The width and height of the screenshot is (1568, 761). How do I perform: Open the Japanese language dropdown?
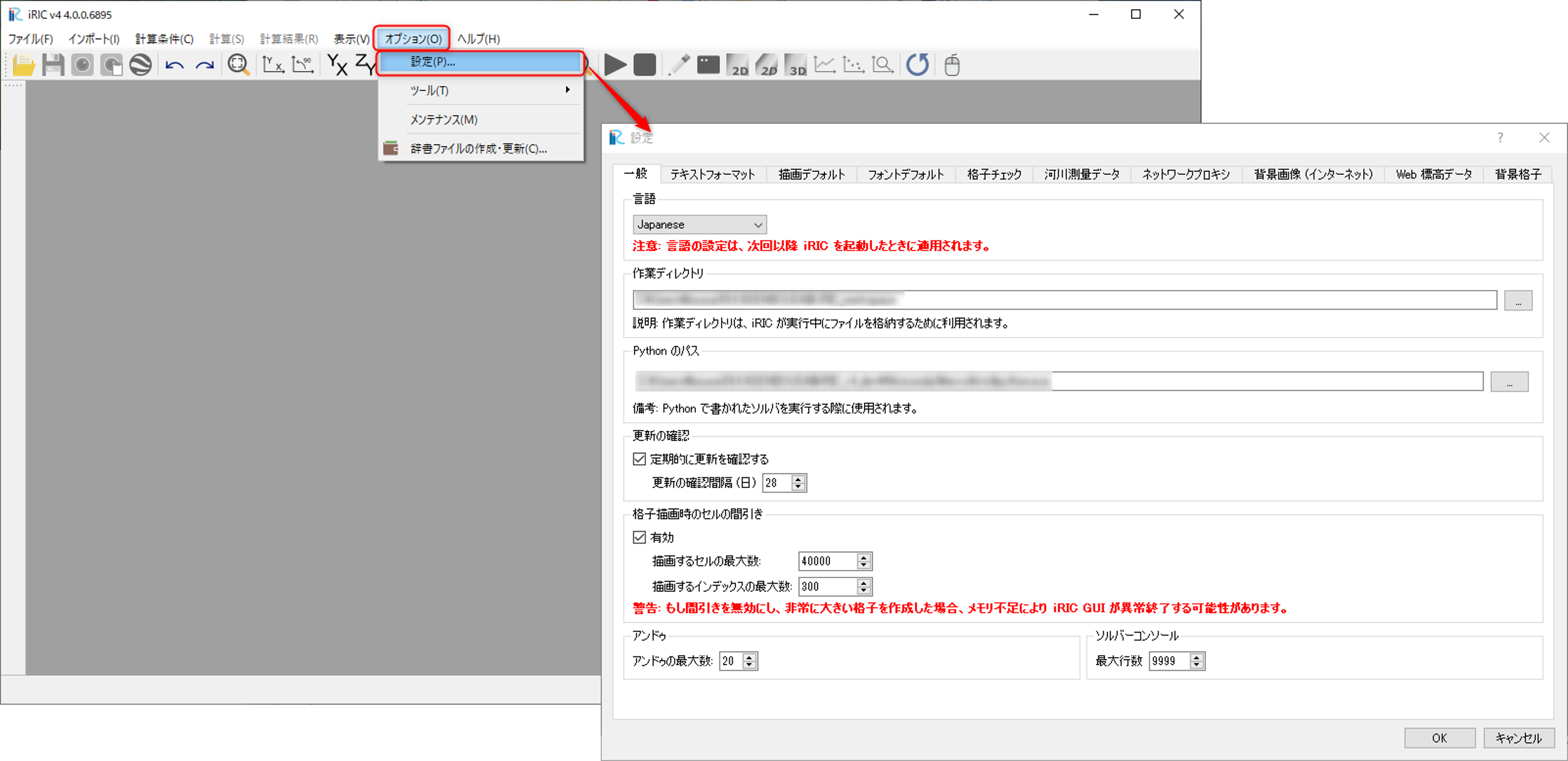pyautogui.click(x=755, y=224)
